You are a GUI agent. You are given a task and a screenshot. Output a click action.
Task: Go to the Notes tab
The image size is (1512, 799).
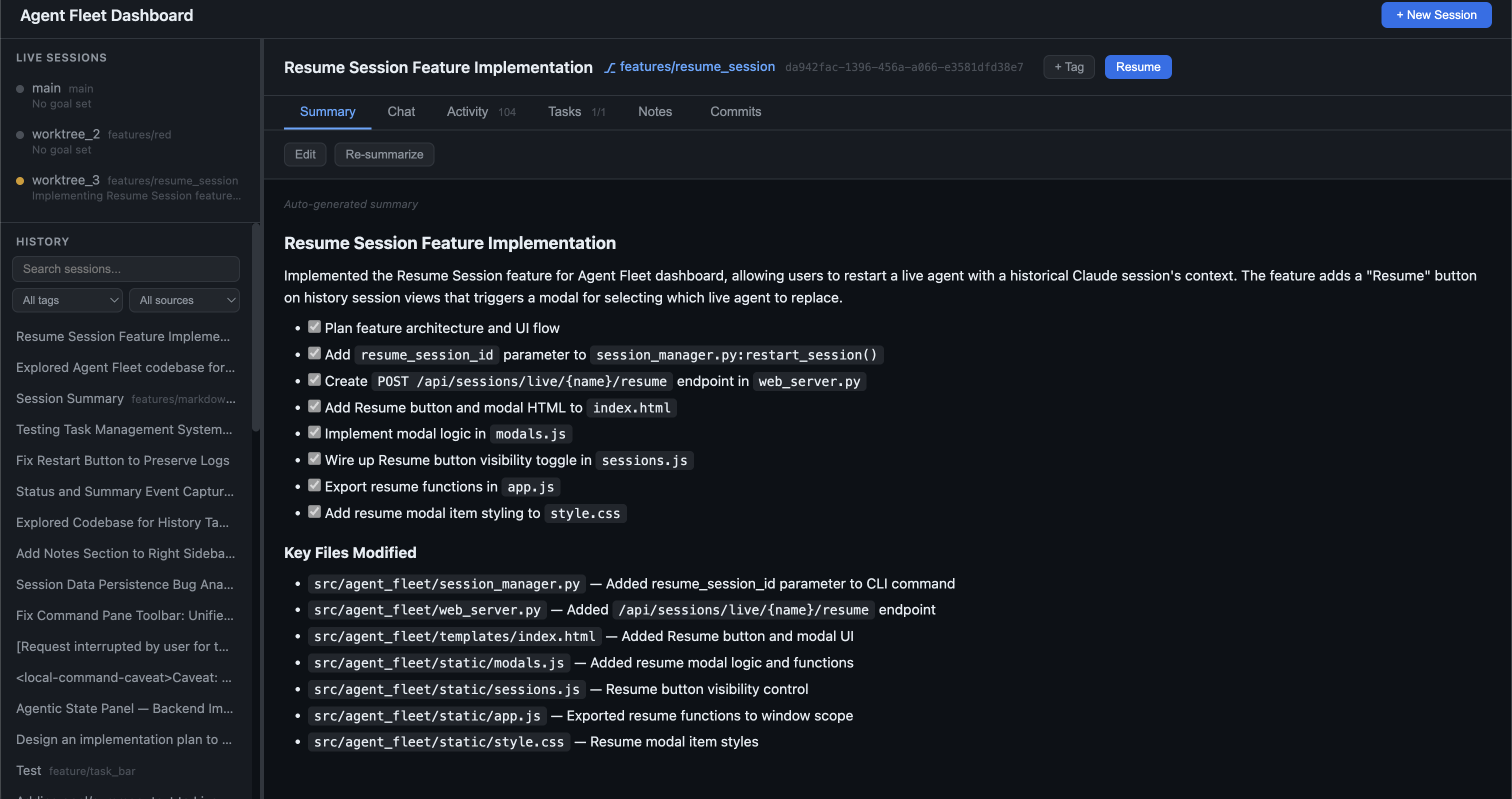(x=655, y=111)
